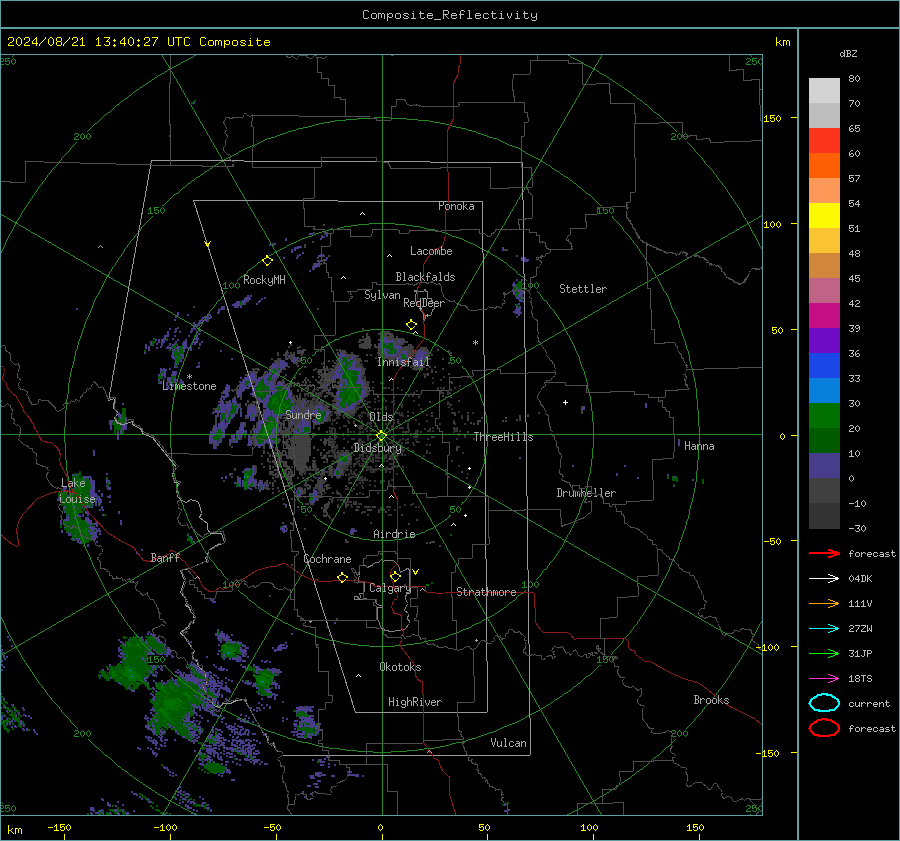Click the -150 tick on the bottom axis

click(59, 827)
